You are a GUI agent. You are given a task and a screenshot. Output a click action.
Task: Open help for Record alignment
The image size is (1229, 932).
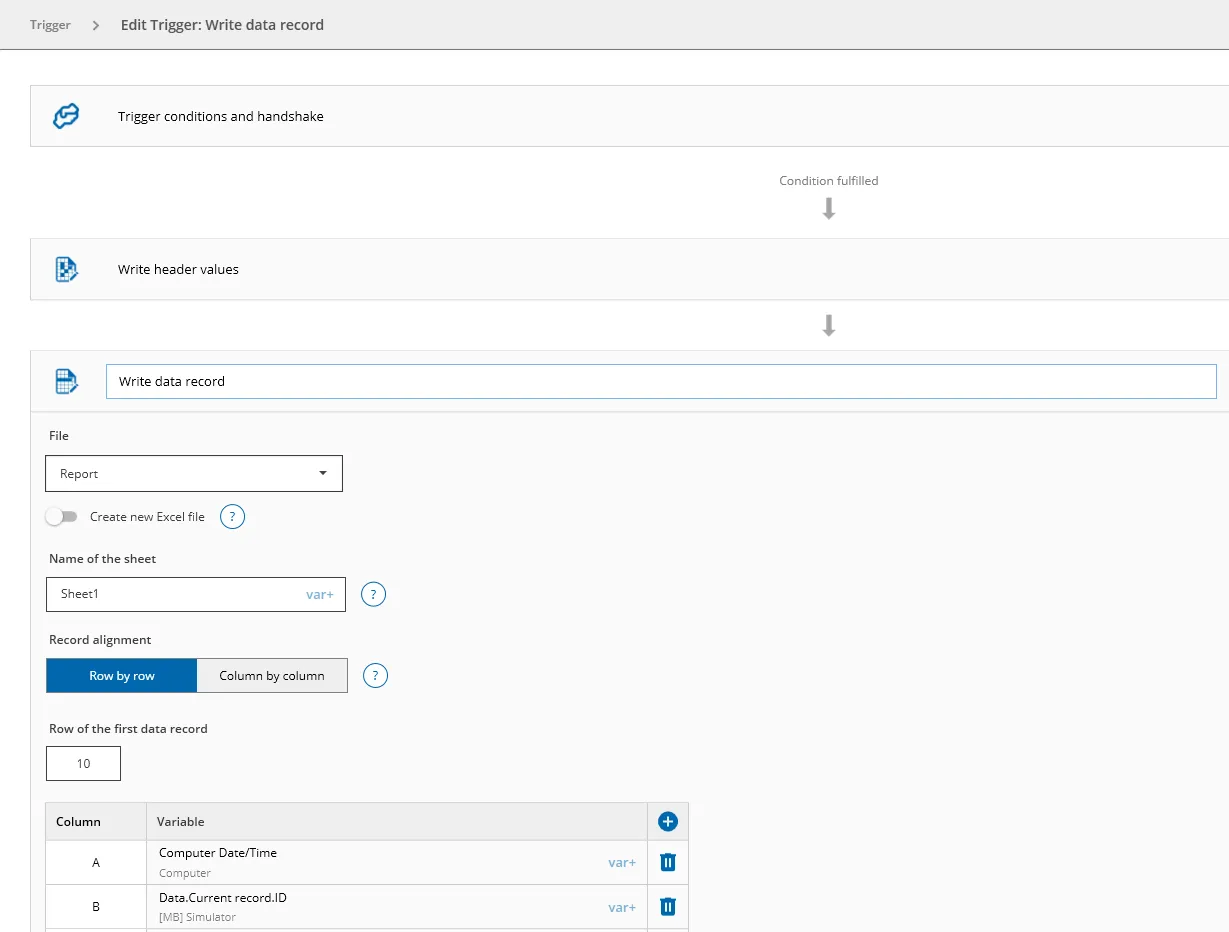375,676
